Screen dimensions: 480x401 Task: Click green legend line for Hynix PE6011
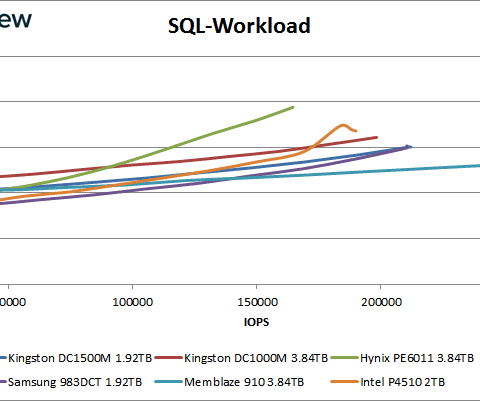(x=345, y=358)
